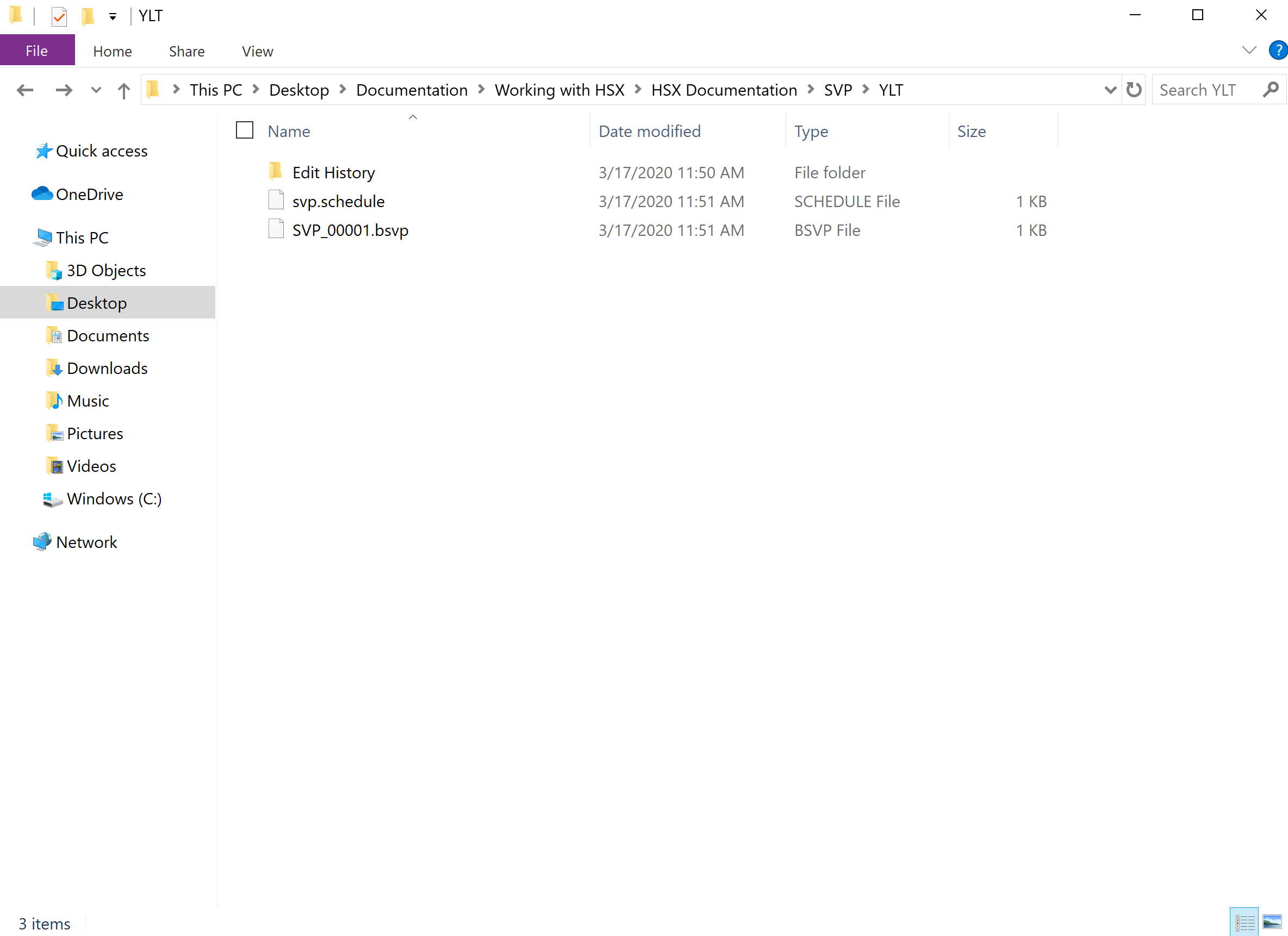The image size is (1288, 936).
Task: Refresh the YLT folder view
Action: pyautogui.click(x=1134, y=90)
